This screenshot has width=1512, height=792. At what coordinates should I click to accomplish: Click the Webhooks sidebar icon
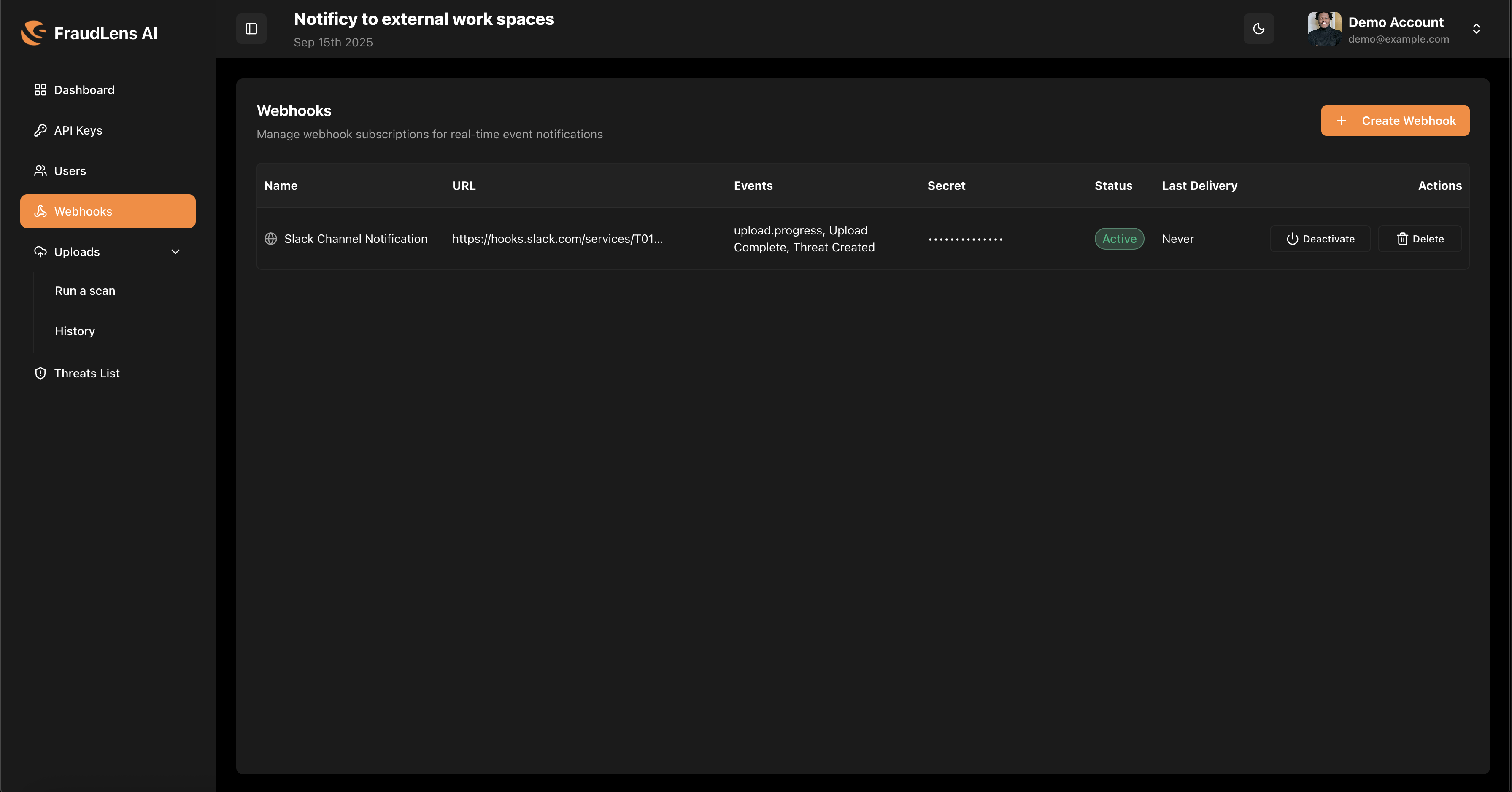click(40, 211)
